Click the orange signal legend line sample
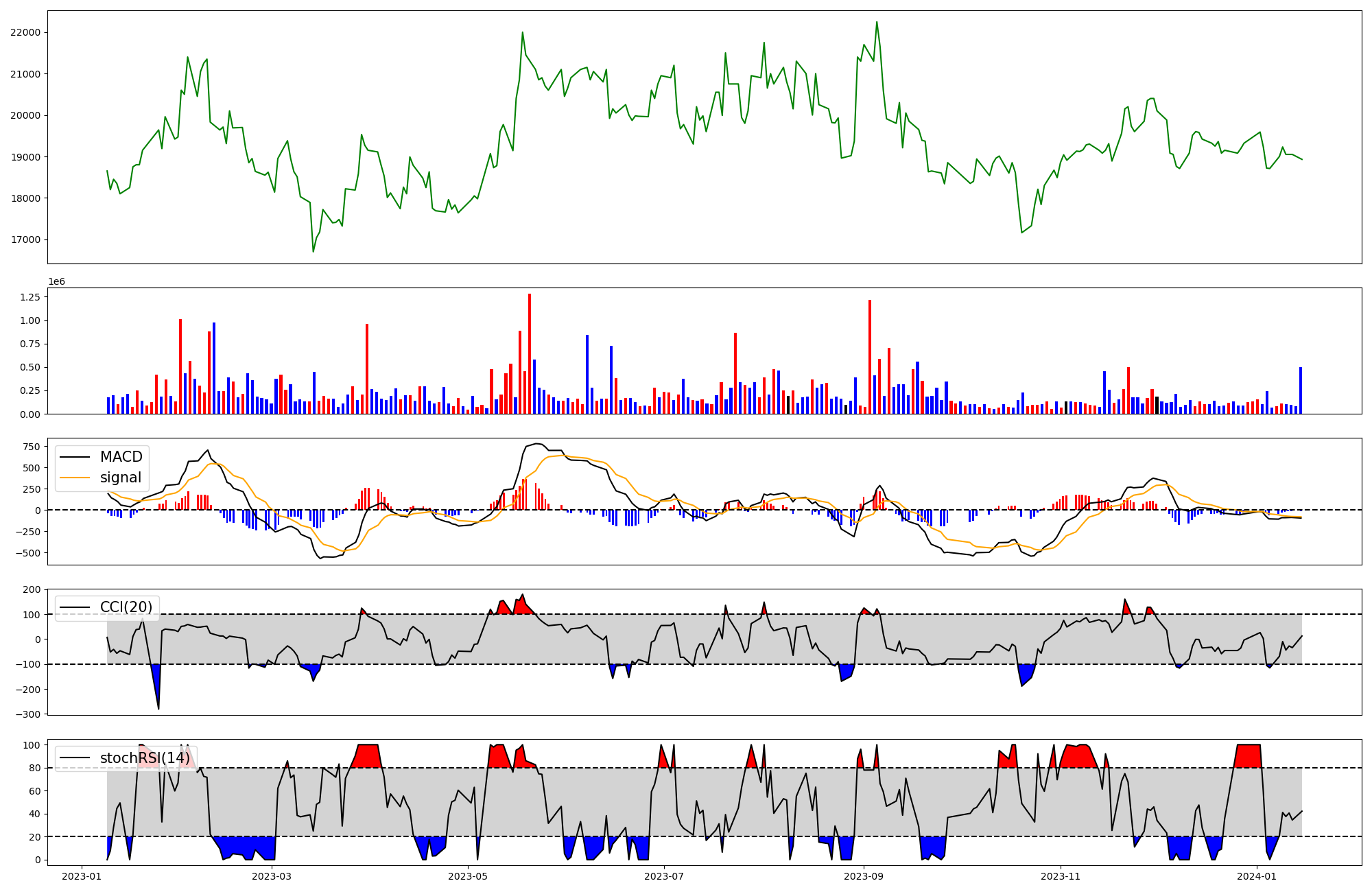1372x892 pixels. [x=75, y=478]
